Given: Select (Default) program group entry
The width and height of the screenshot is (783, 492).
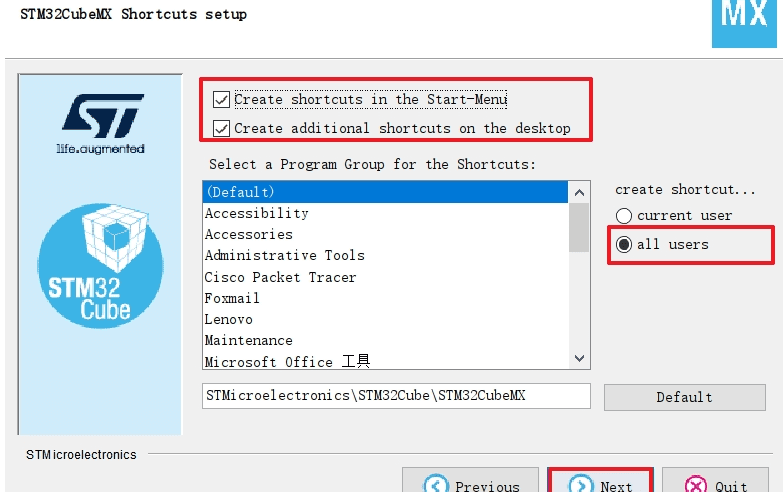Looking at the screenshot, I should 385,191.
